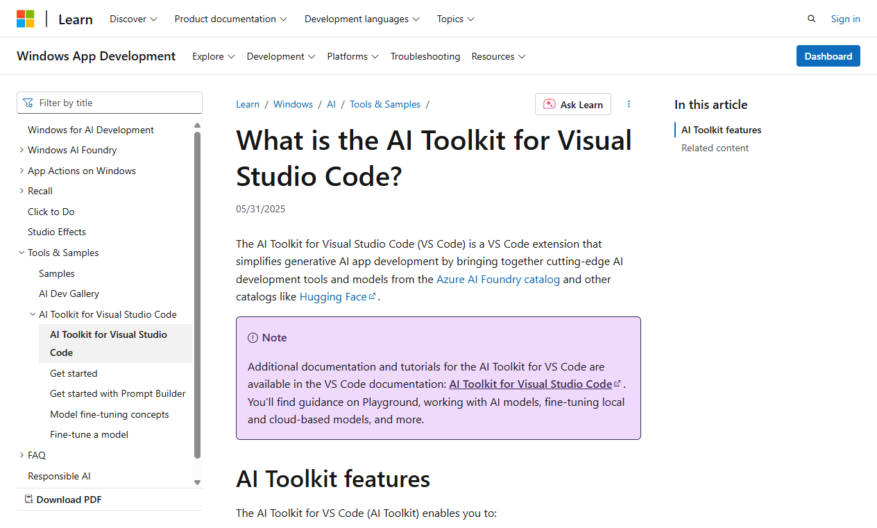Open the Topics dropdown

pos(455,18)
